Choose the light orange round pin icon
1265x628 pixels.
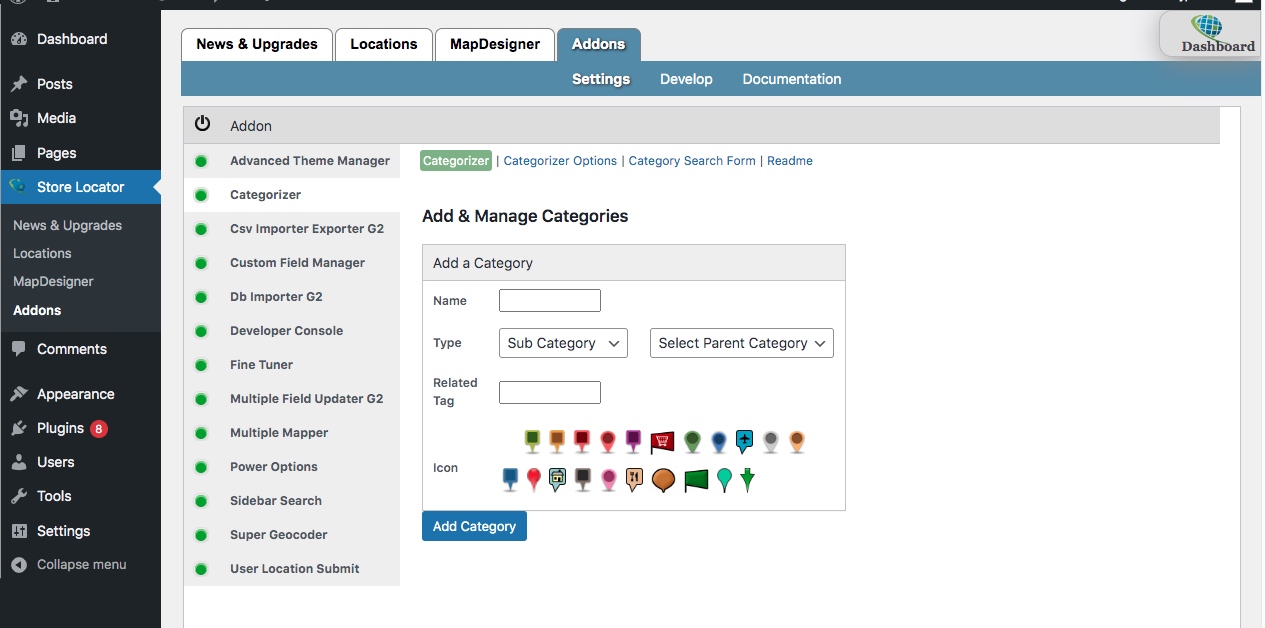[796, 442]
